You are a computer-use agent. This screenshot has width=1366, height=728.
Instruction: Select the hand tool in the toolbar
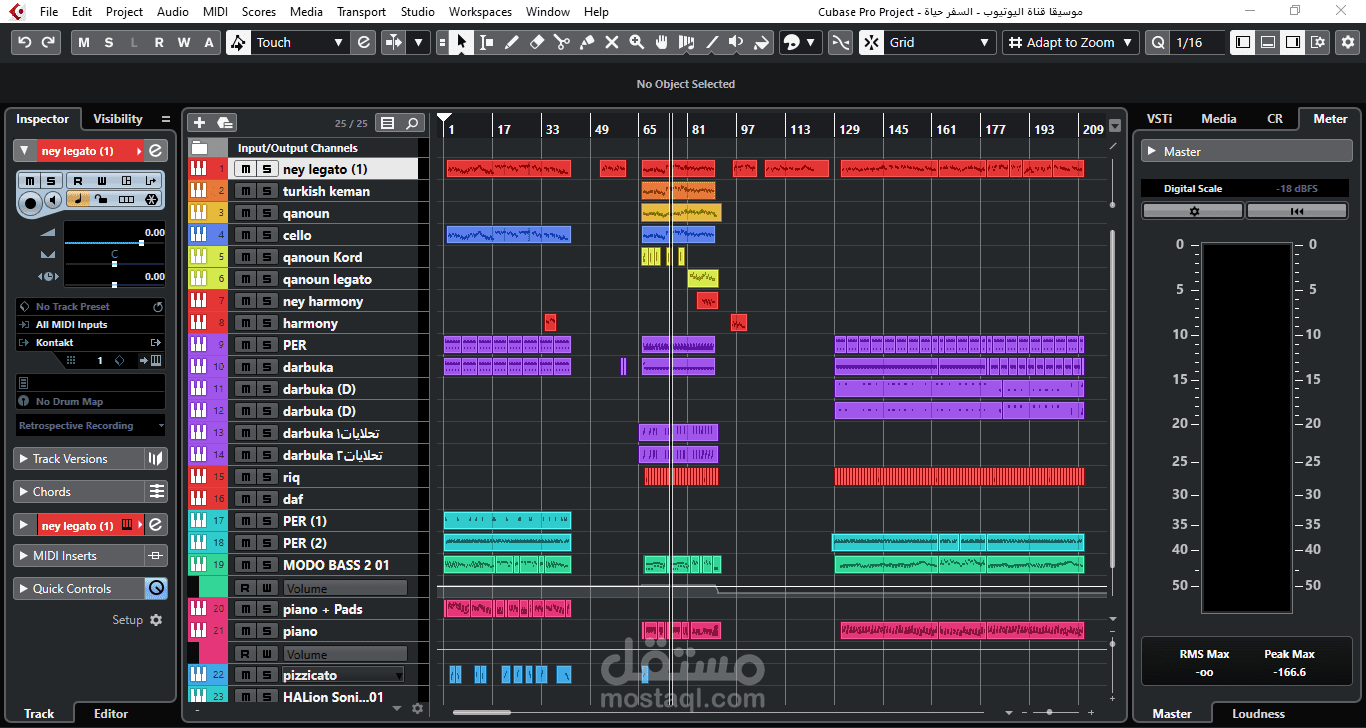661,42
